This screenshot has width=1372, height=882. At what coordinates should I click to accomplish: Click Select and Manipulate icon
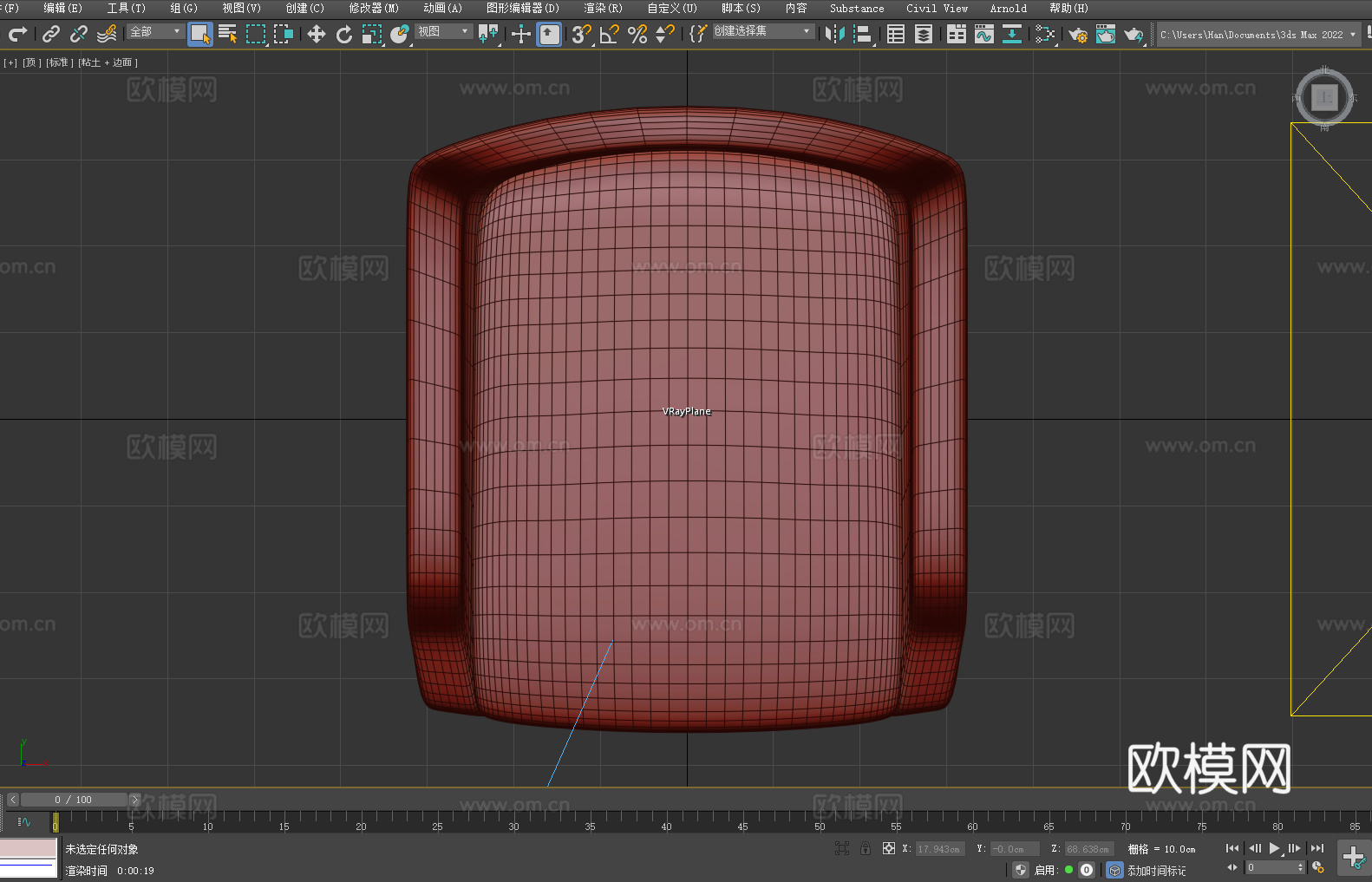coord(521,34)
